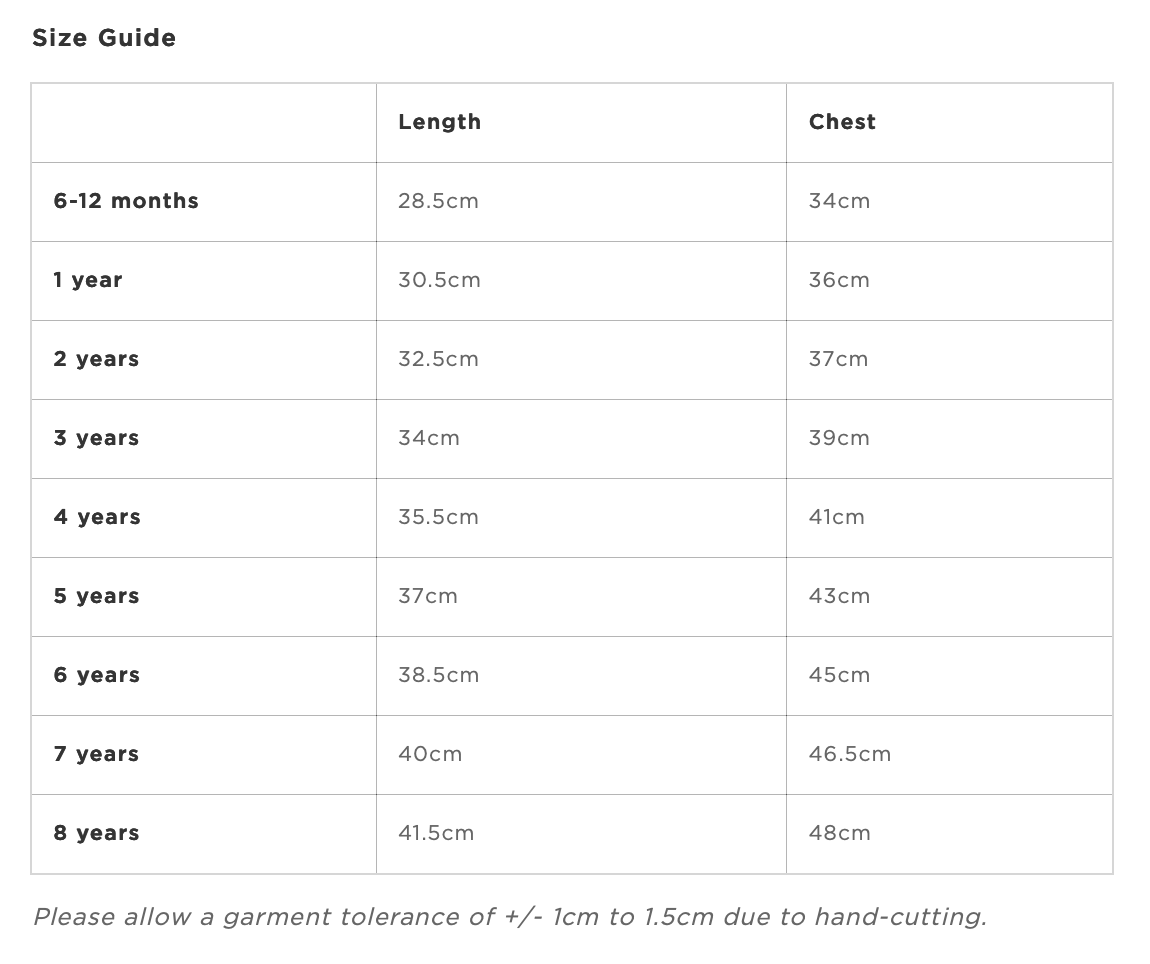The image size is (1150, 964).
Task: Select the 41.5cm length value
Action: tap(436, 833)
